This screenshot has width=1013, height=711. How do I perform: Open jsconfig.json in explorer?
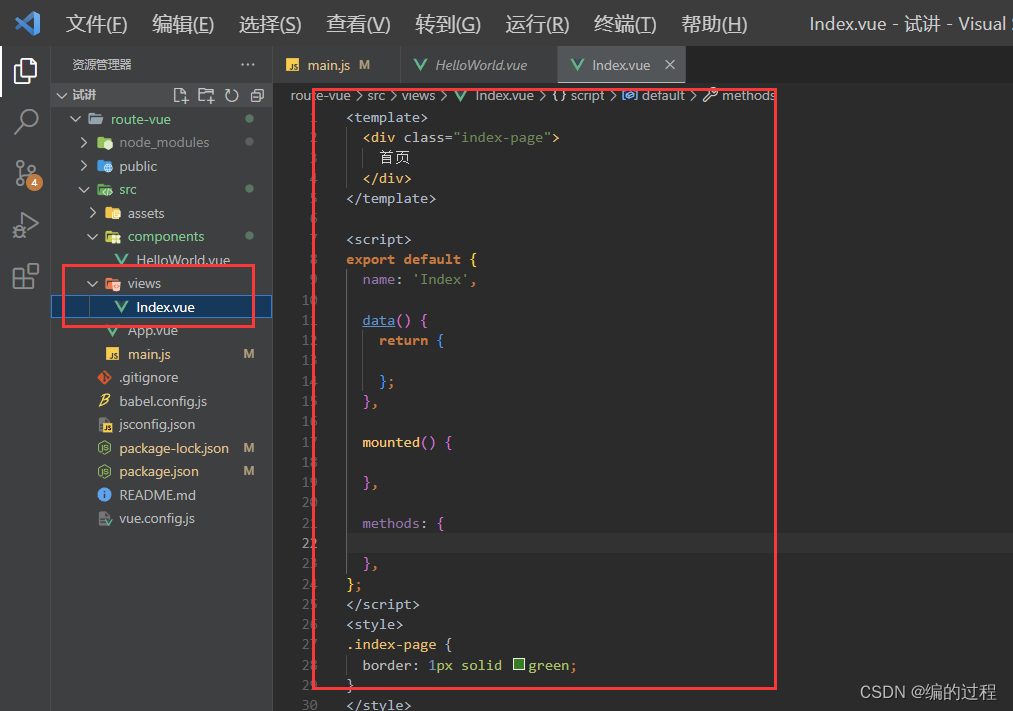point(162,424)
